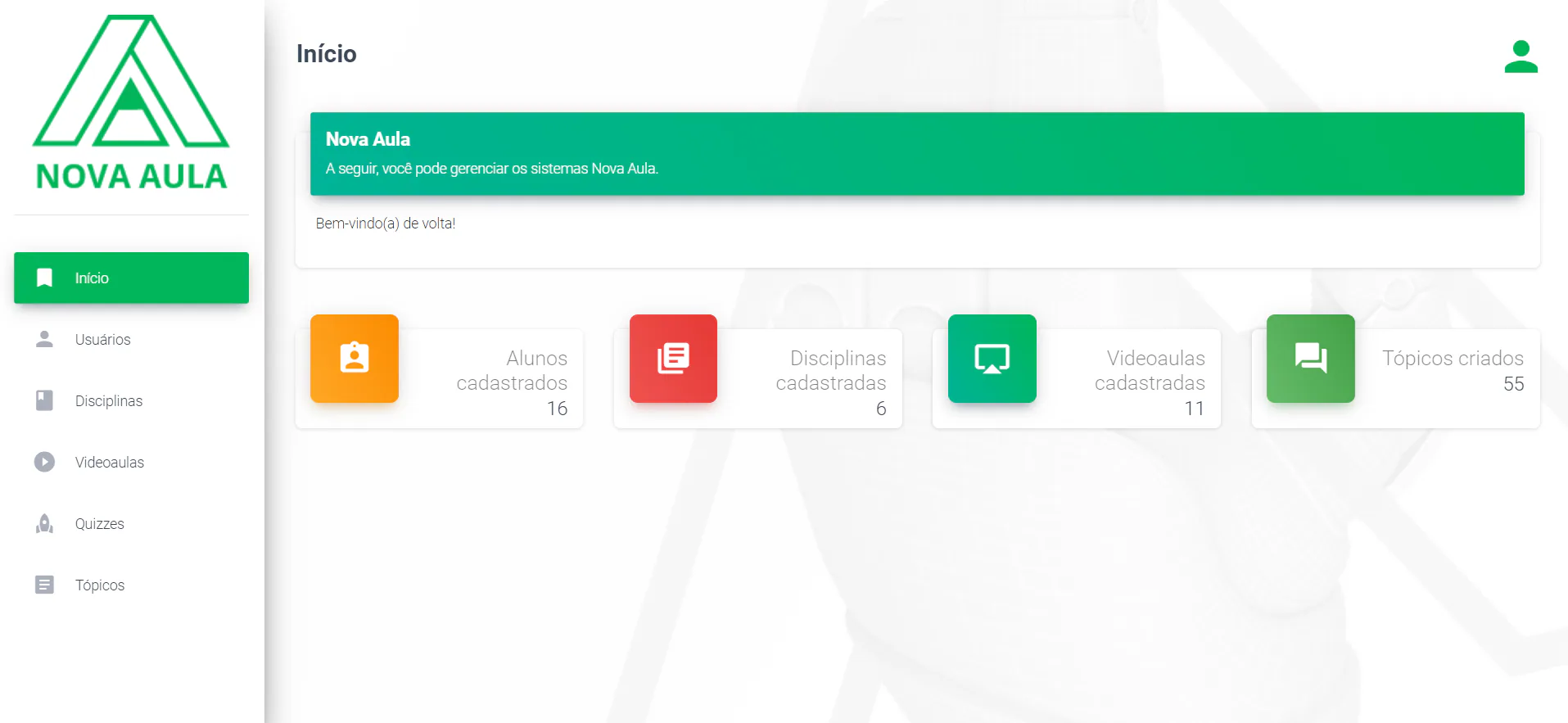1568x723 pixels.
Task: Click the Tópicos count 55
Action: click(1513, 384)
